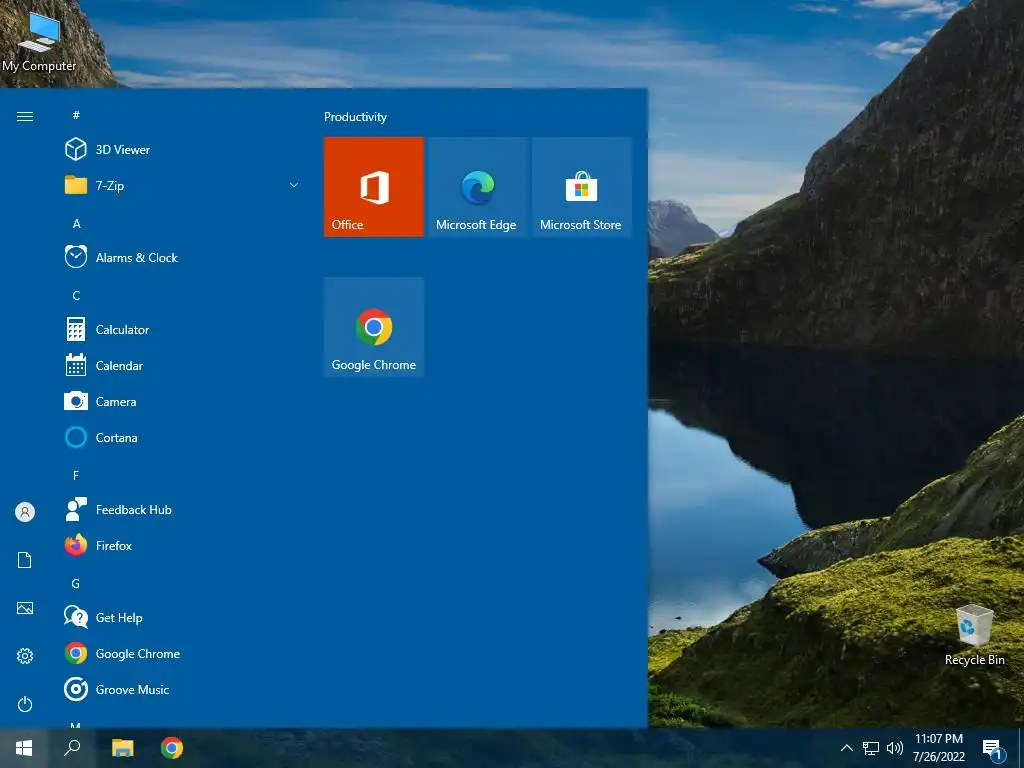Select the Recycle Bin desktop icon
The width and height of the screenshot is (1024, 768).
(x=974, y=635)
